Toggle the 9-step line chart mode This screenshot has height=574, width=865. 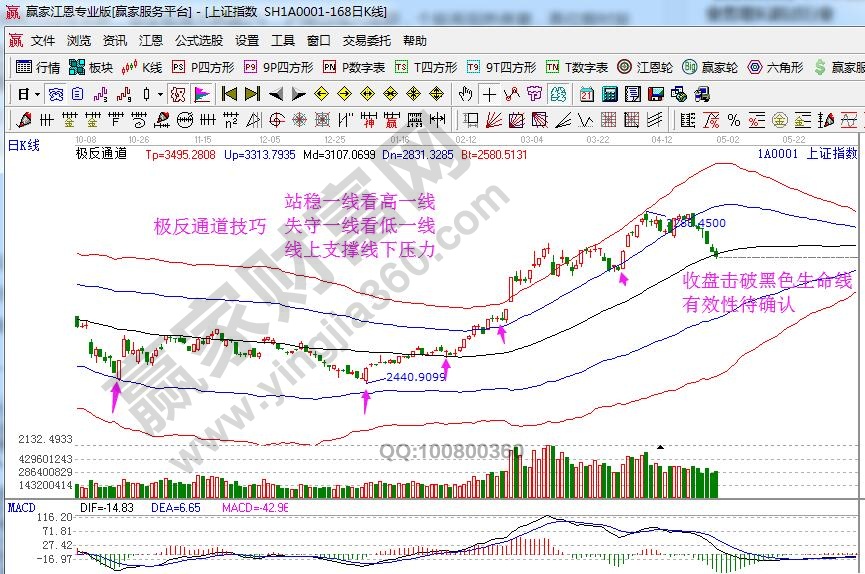[125, 94]
